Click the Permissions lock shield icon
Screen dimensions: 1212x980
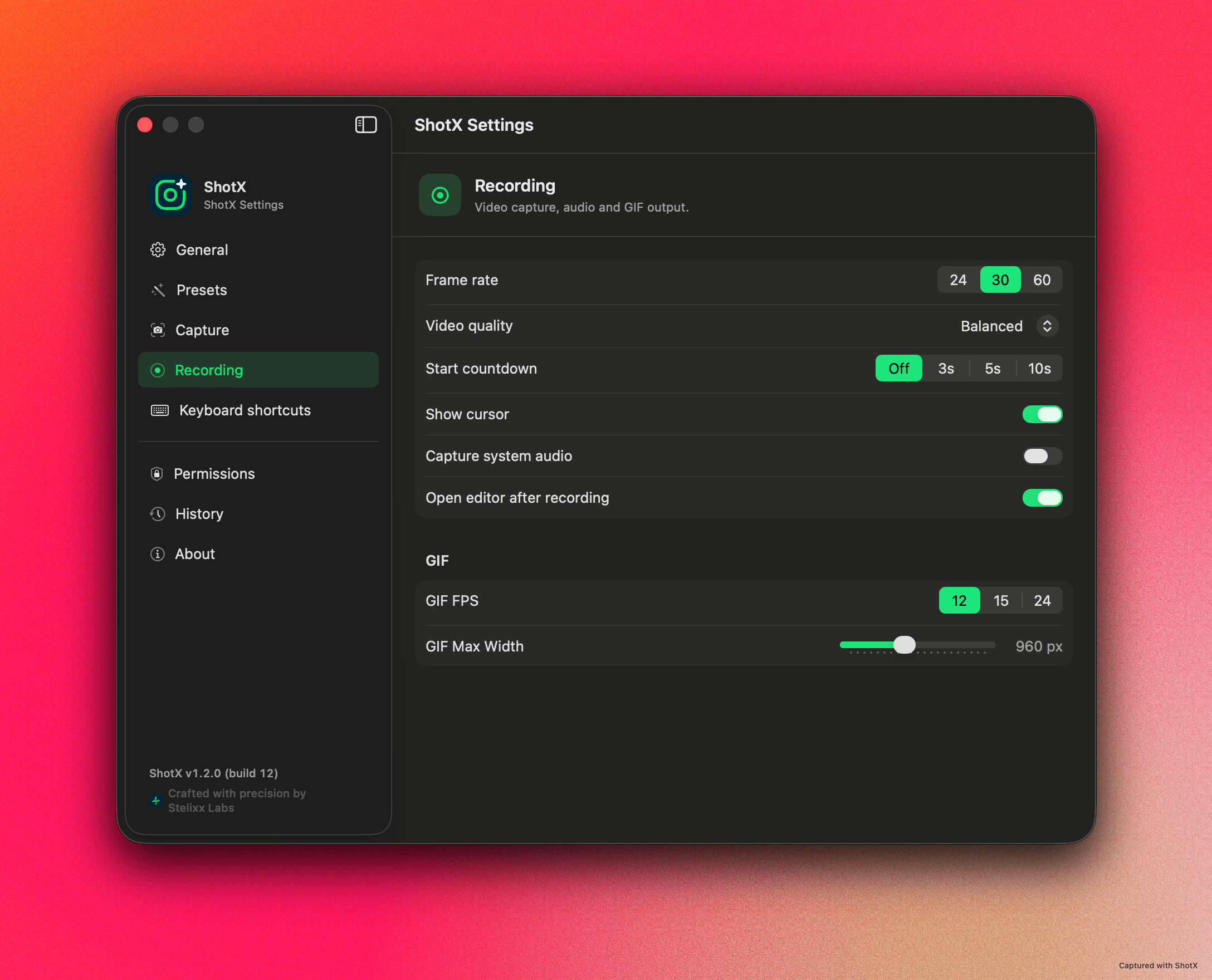[157, 474]
